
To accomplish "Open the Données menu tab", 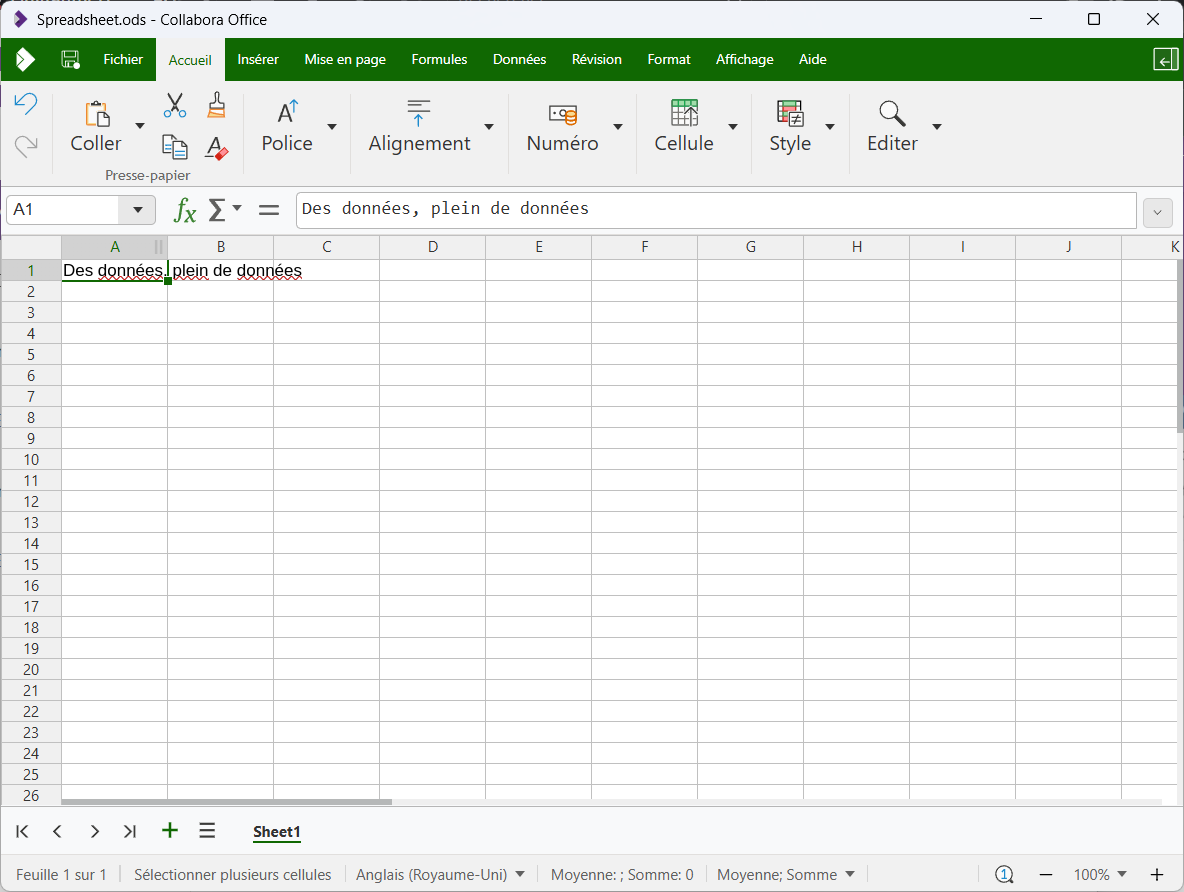I will point(519,59).
